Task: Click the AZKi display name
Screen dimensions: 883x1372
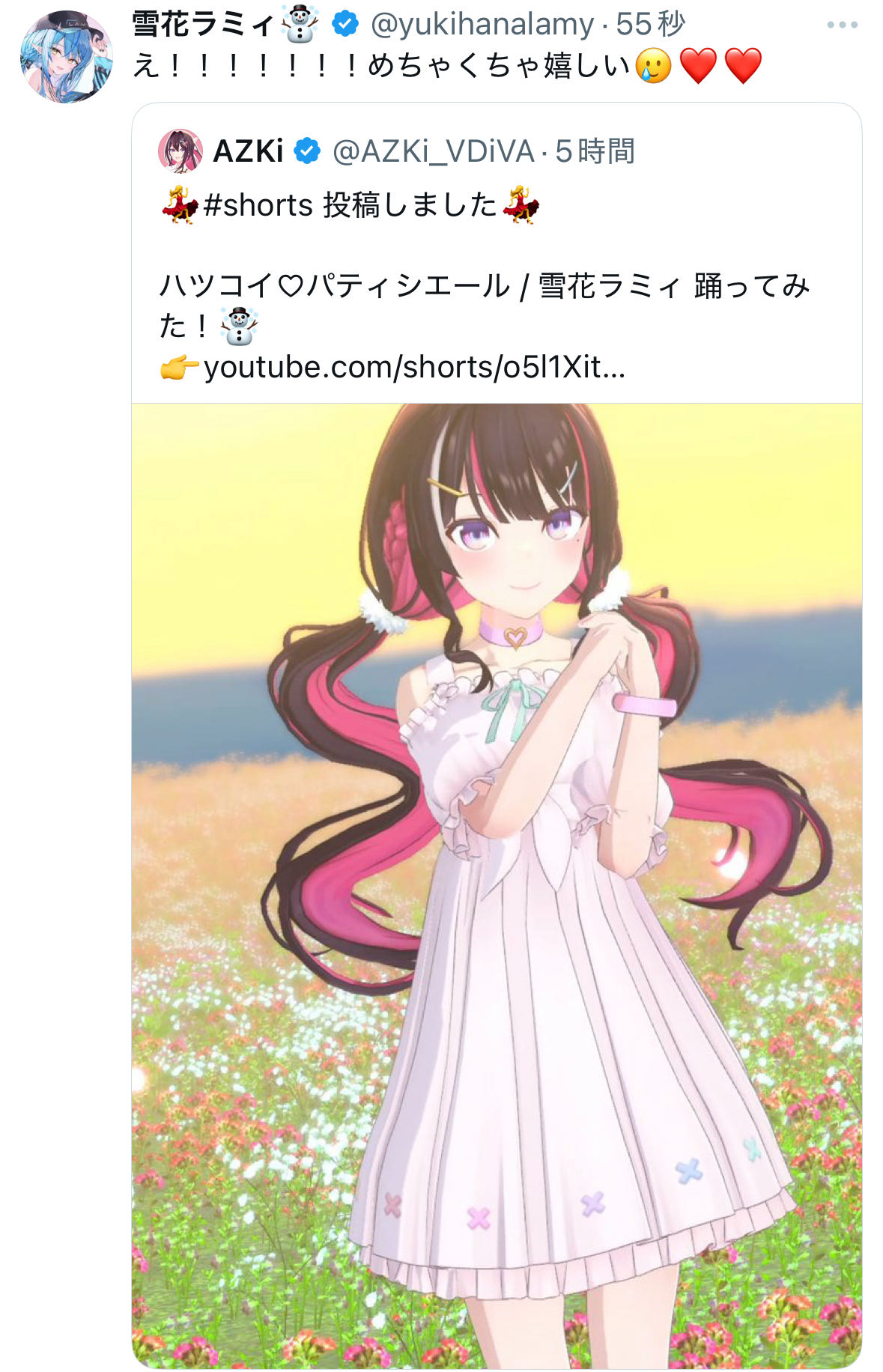Action: point(248,151)
